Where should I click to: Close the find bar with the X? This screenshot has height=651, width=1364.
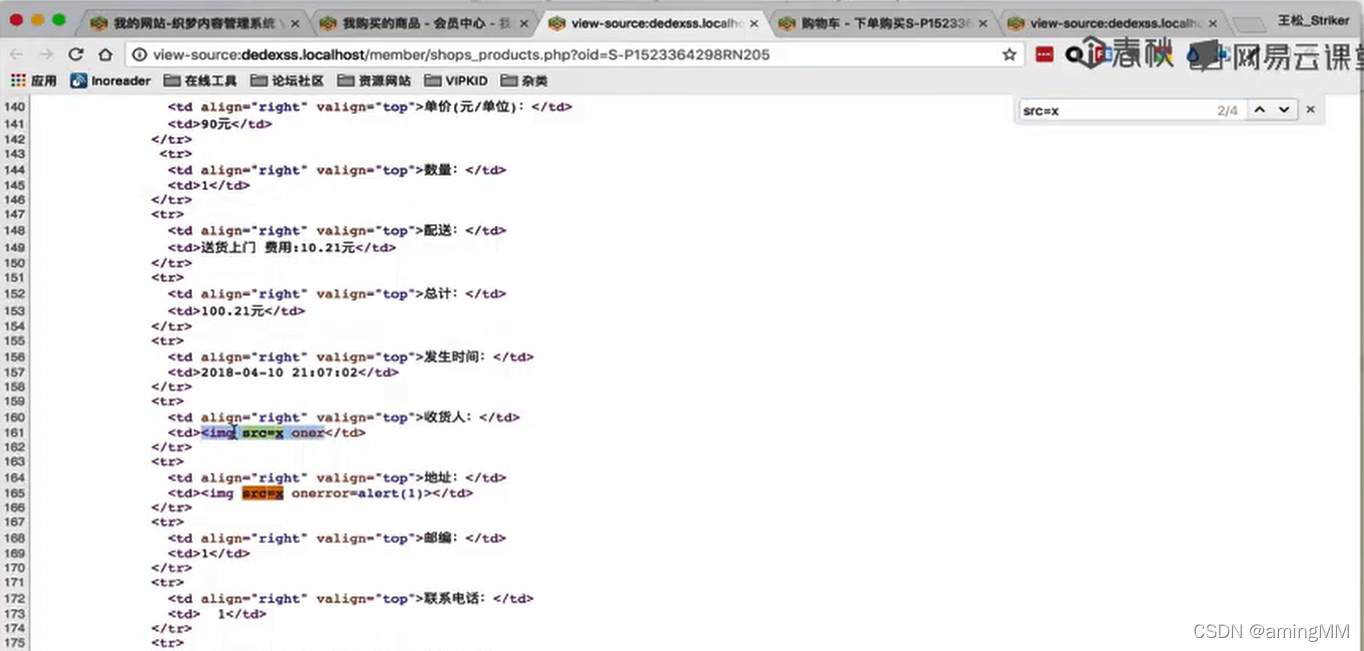[1310, 110]
